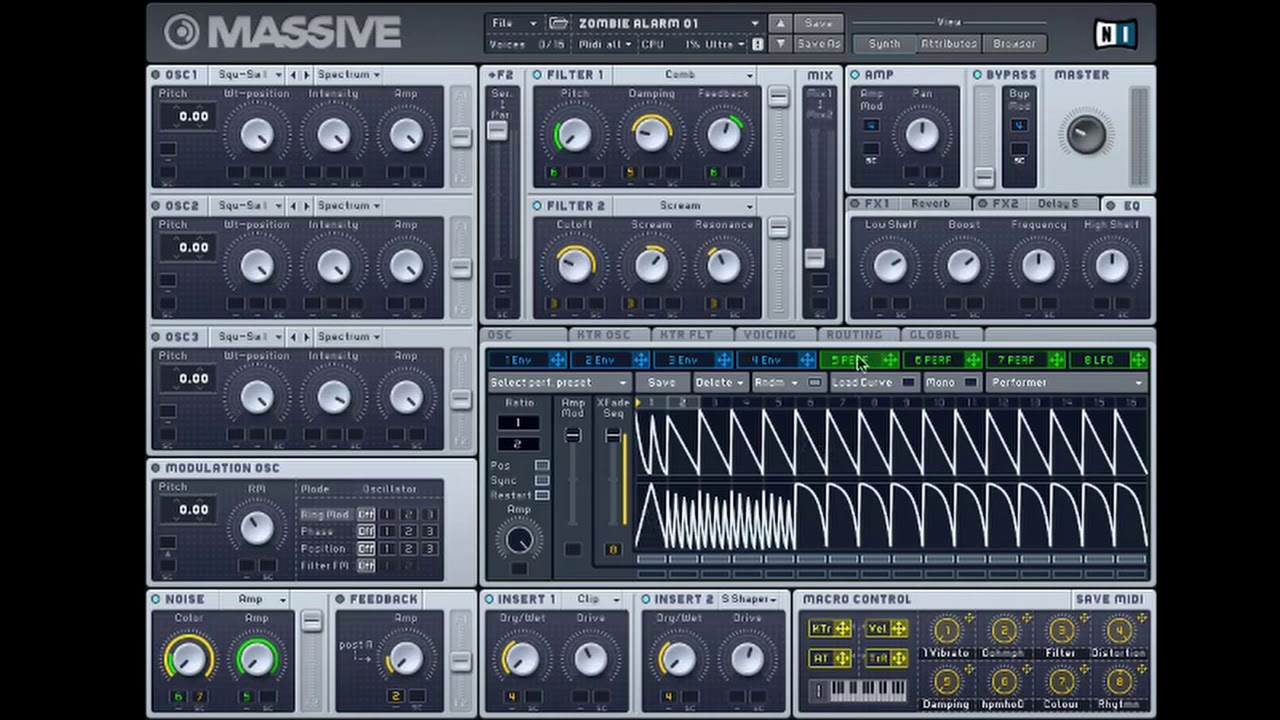Click the Amp Pan knob
This screenshot has width=1280, height=720.
coord(921,135)
